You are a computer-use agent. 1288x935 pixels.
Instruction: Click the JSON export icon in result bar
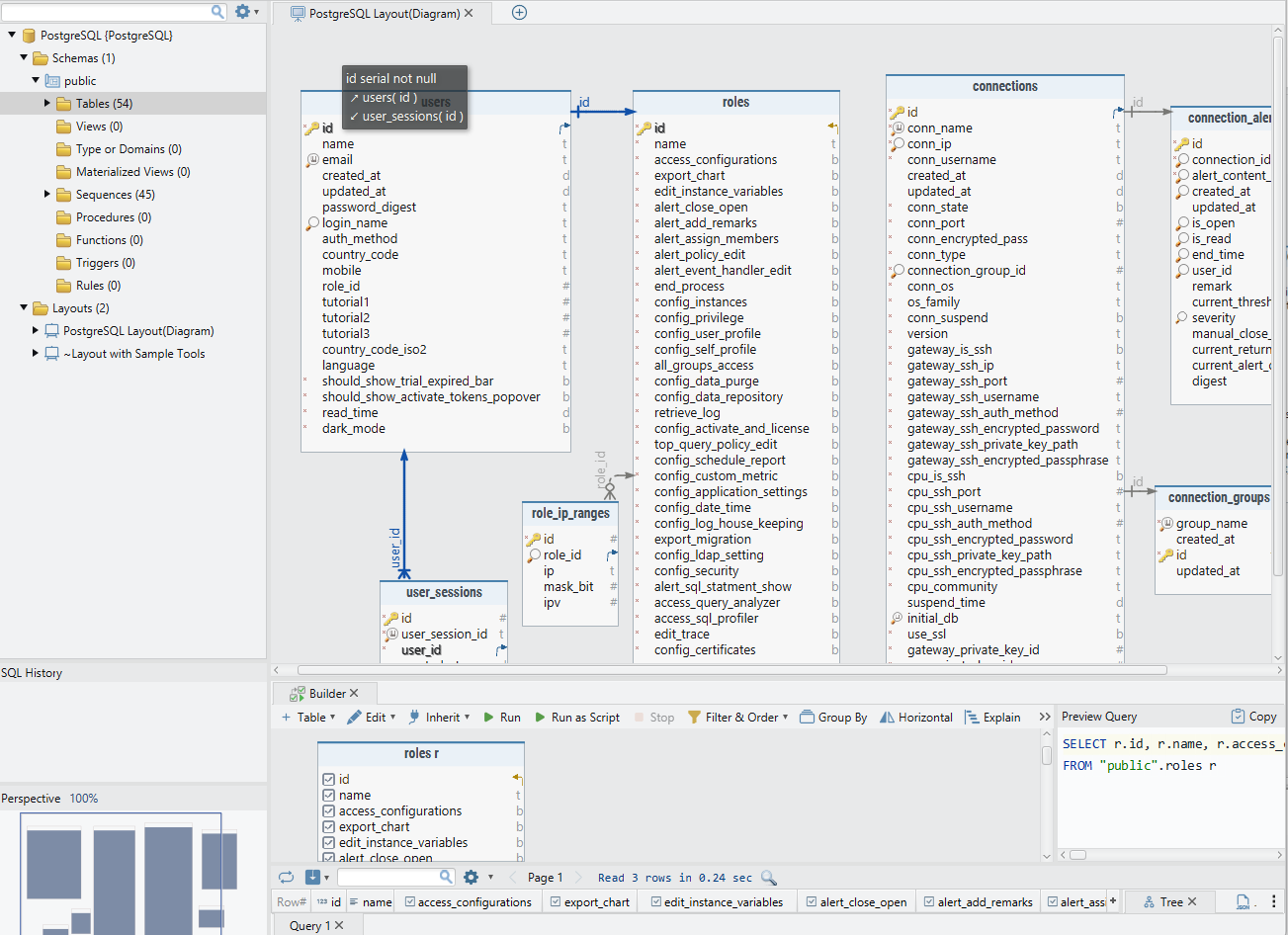1243,901
